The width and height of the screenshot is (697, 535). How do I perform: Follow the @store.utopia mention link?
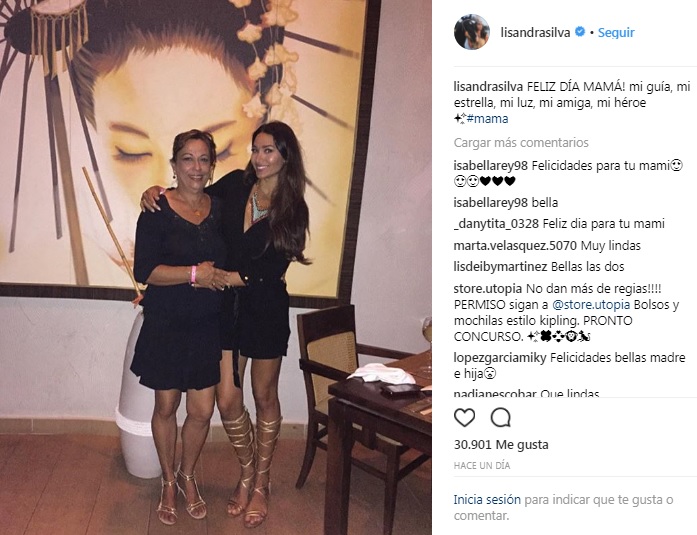[x=591, y=305]
